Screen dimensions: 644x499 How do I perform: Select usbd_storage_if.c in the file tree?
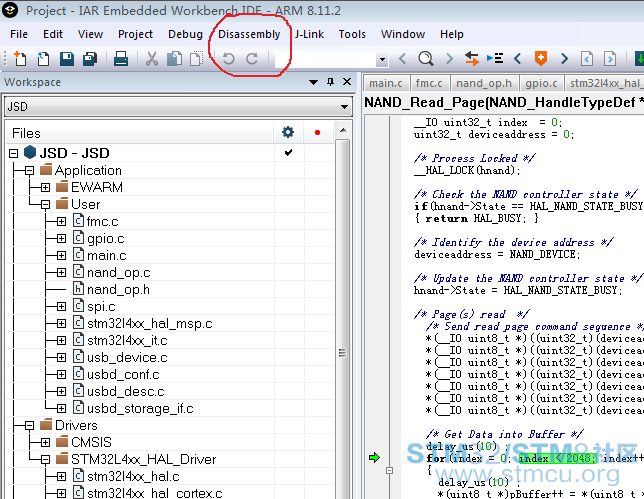[140, 409]
